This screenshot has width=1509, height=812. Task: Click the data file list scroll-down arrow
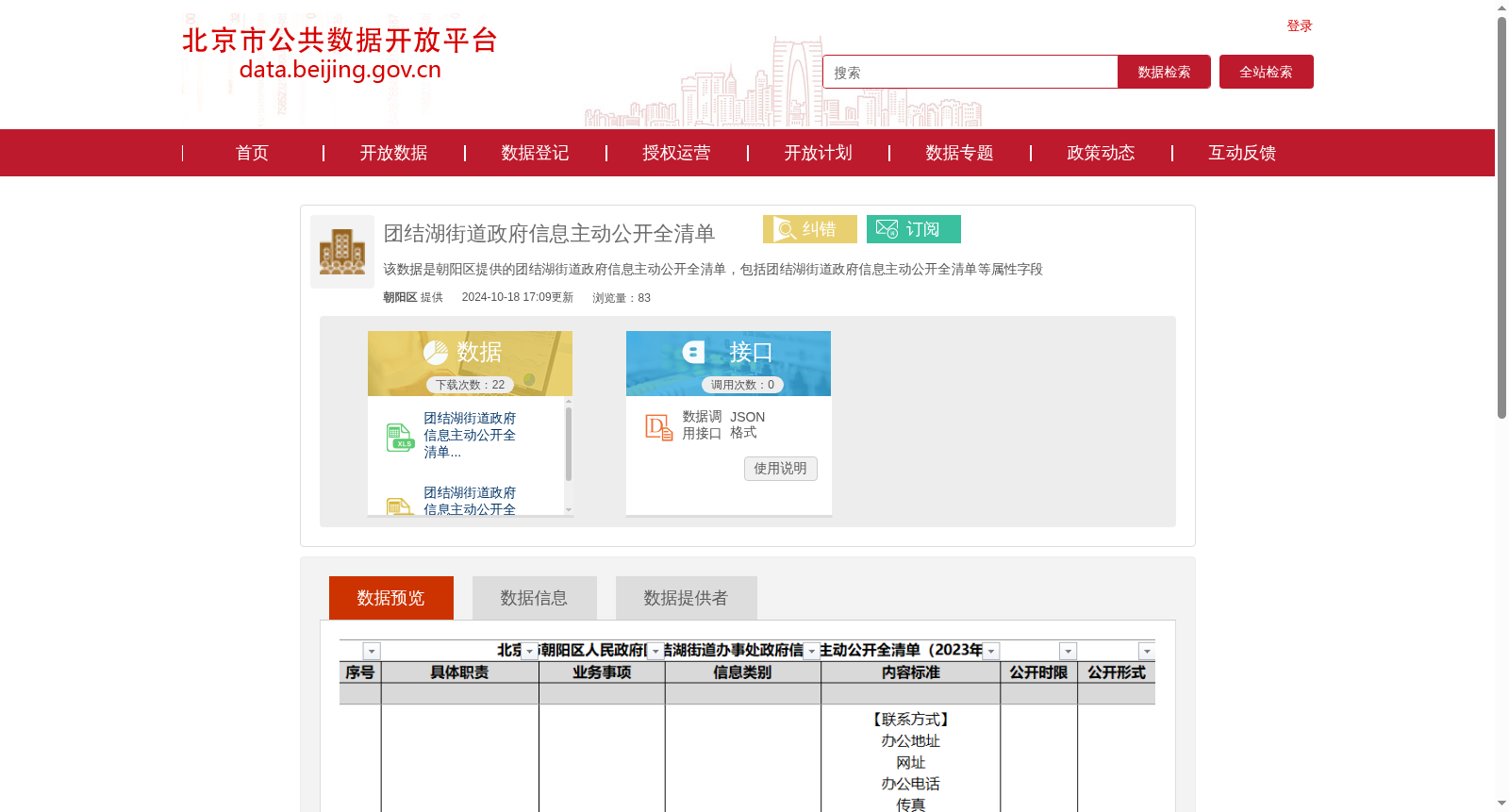tap(569, 509)
